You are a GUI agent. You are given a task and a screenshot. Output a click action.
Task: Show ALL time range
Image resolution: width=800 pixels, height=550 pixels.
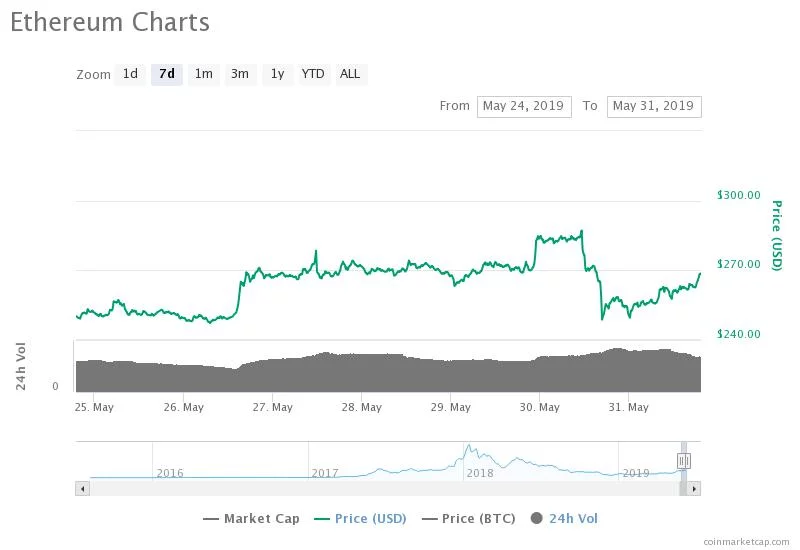(x=350, y=74)
